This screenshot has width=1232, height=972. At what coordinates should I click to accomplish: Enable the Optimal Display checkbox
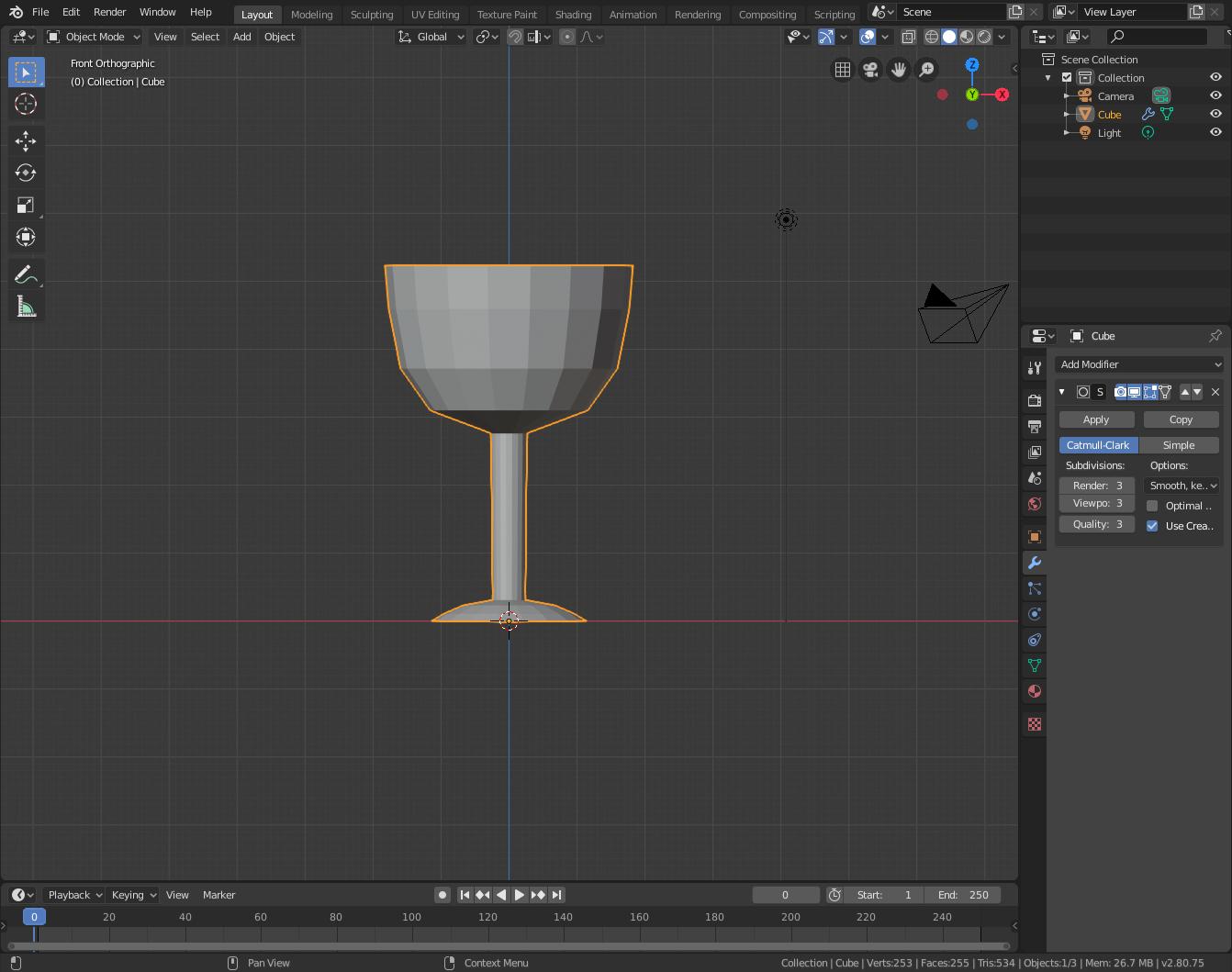(x=1152, y=506)
